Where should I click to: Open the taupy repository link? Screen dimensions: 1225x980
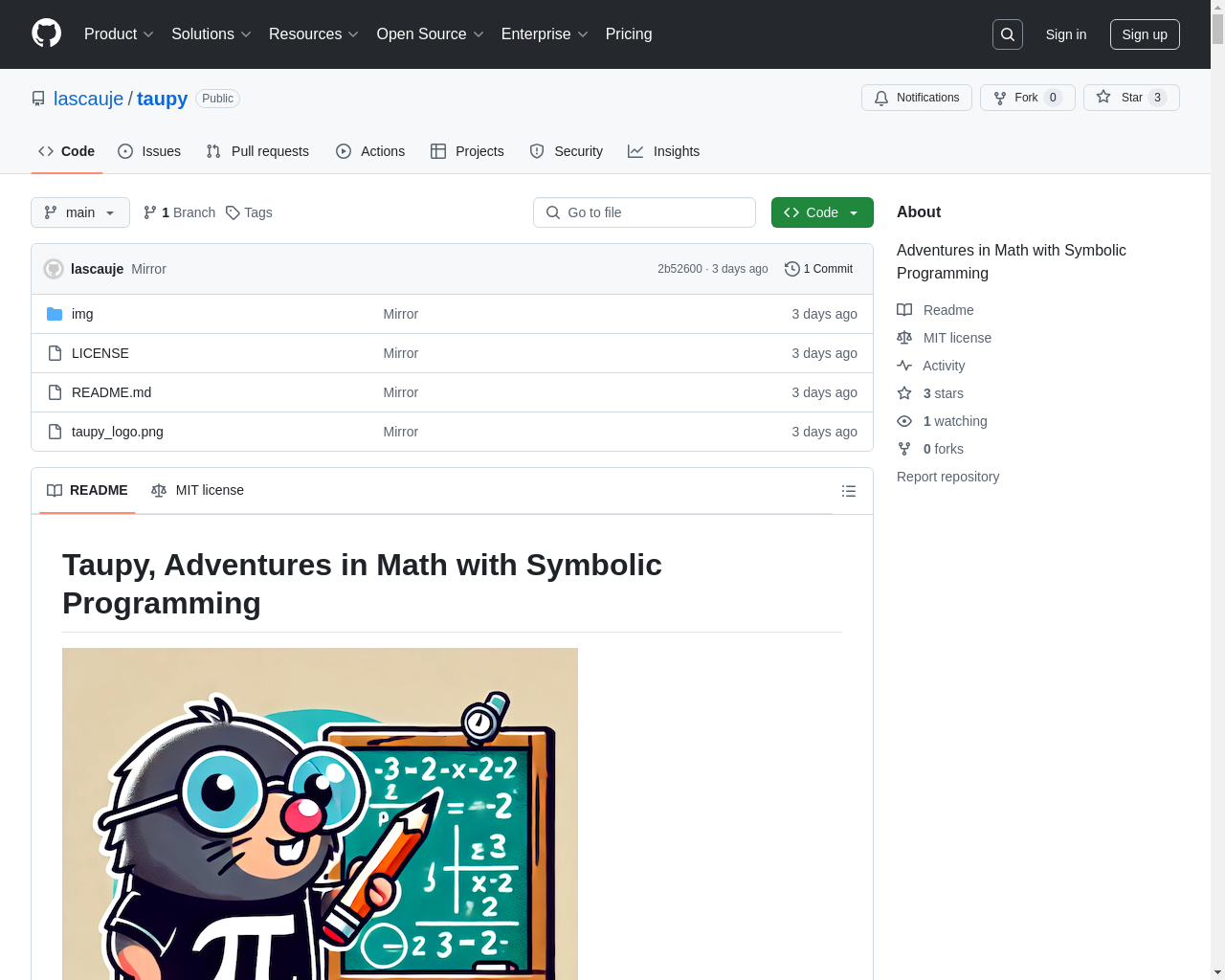point(162,99)
